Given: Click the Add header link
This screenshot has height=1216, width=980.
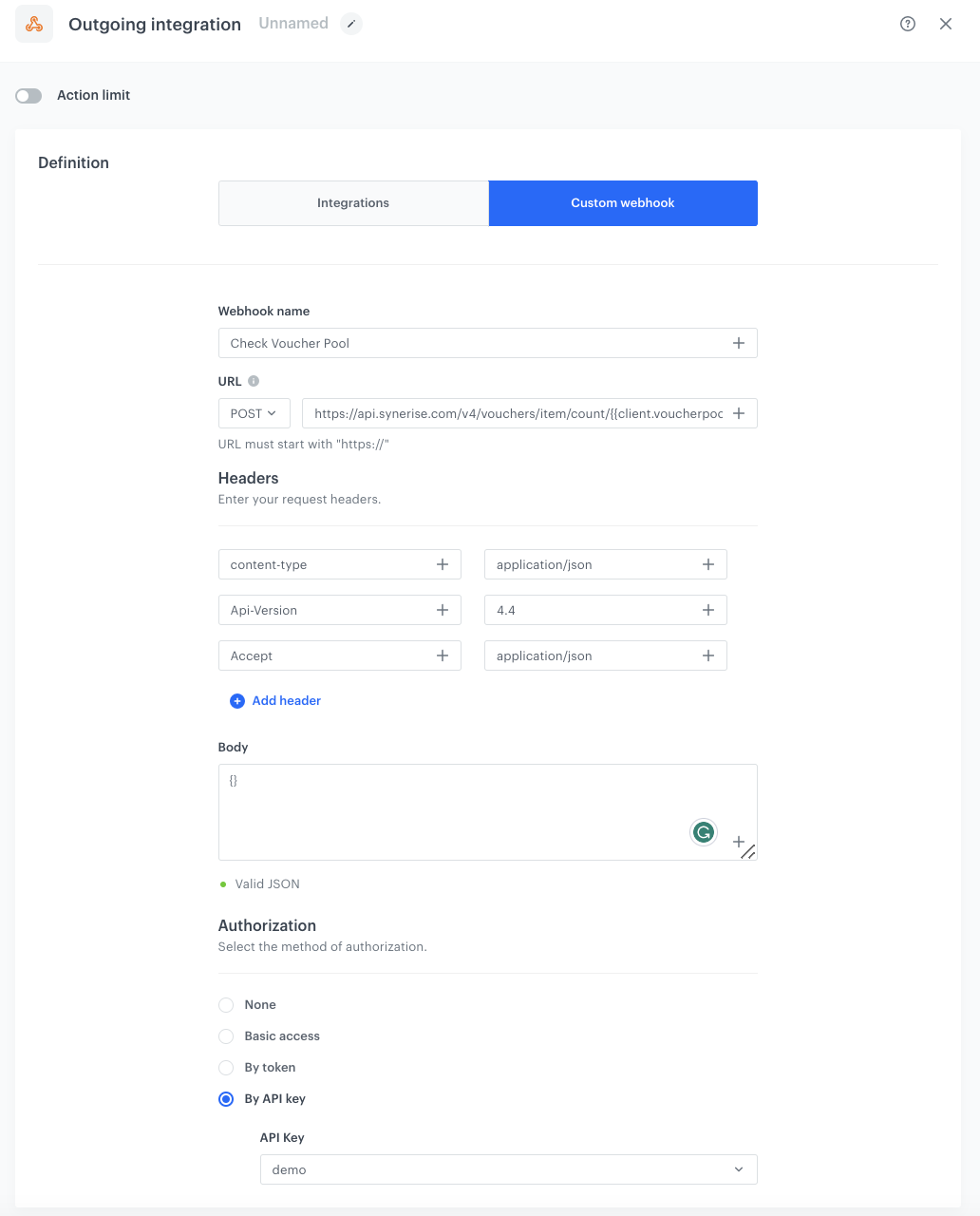Looking at the screenshot, I should [x=286, y=701].
